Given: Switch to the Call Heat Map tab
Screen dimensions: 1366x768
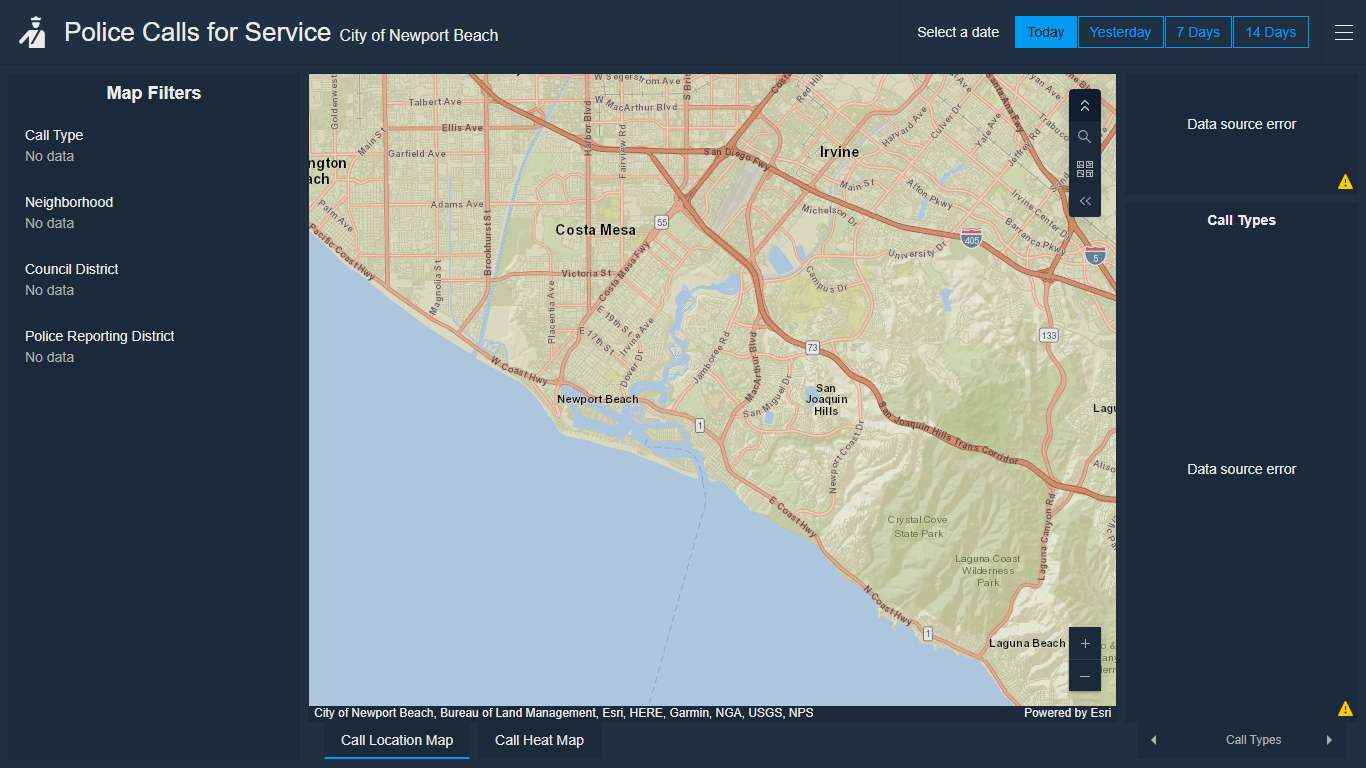Looking at the screenshot, I should click(538, 740).
